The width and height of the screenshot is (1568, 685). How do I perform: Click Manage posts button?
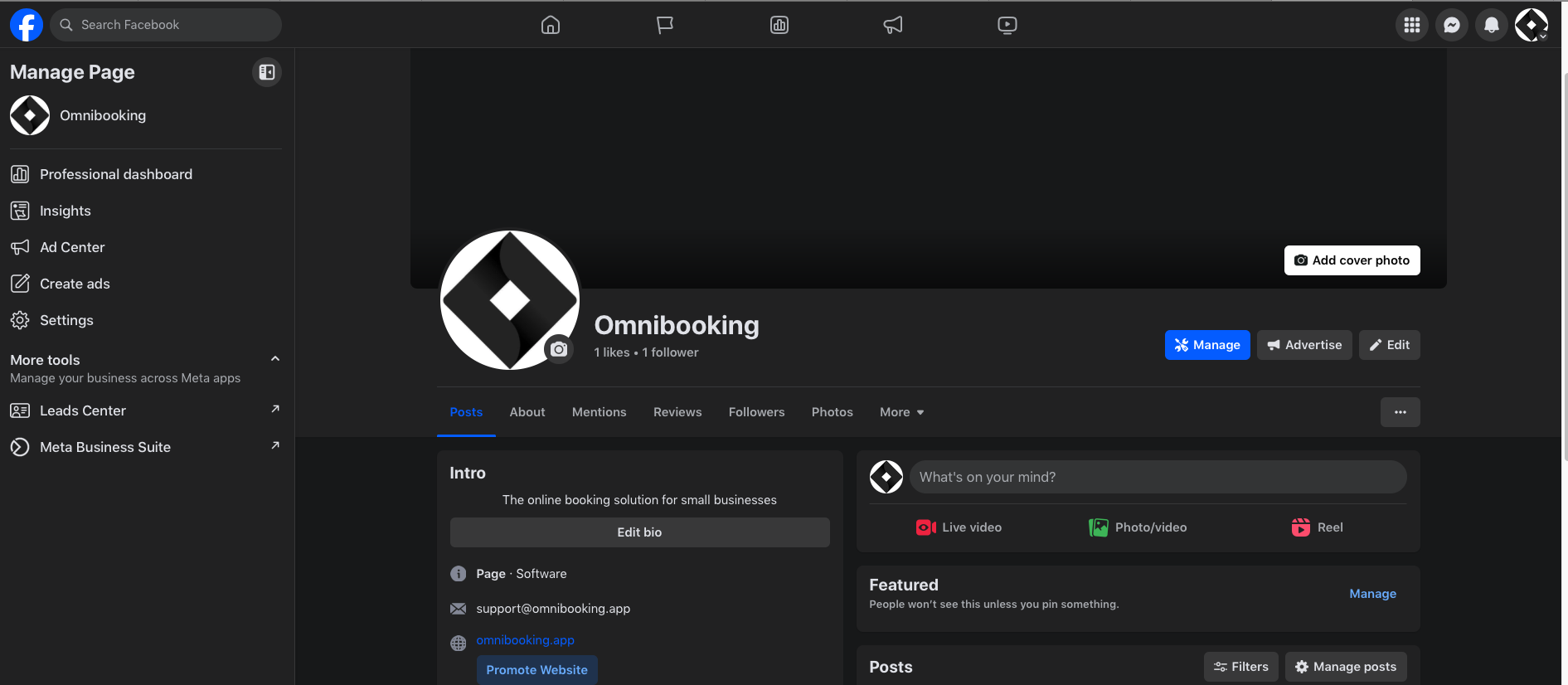(1346, 667)
